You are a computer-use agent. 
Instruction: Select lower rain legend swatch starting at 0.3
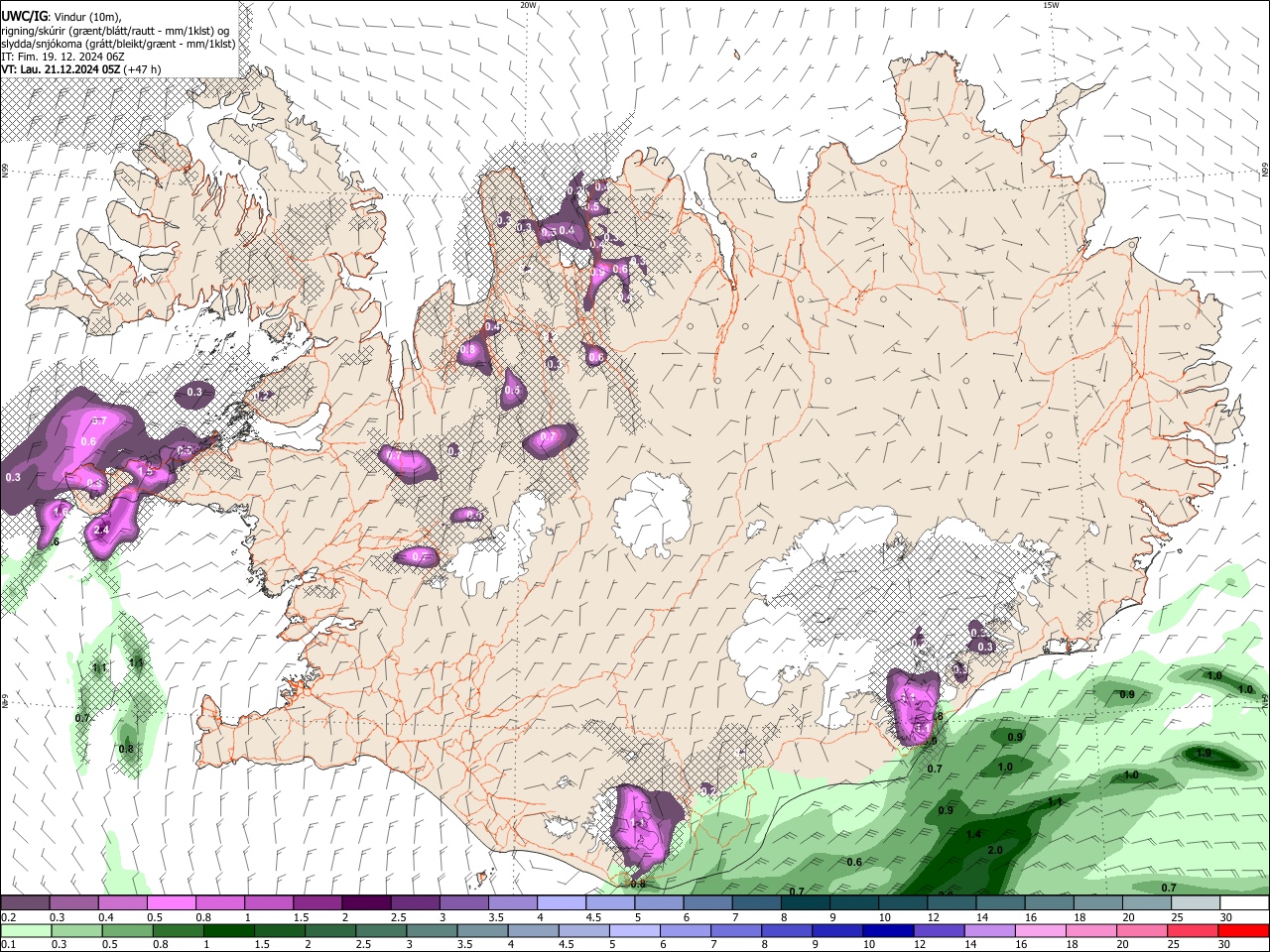coord(76,931)
